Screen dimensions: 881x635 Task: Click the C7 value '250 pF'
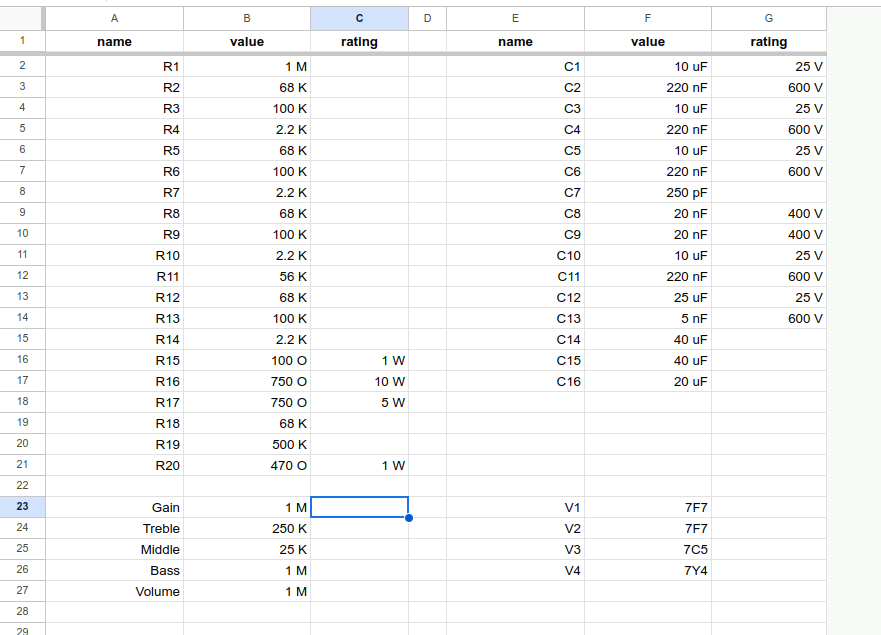[648, 192]
